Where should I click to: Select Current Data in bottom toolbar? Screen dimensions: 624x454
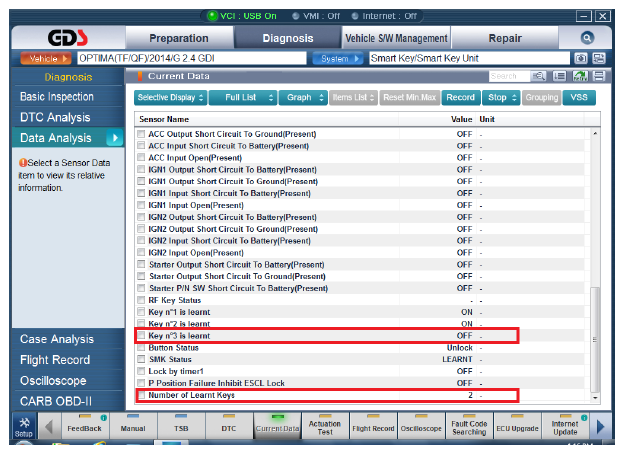tap(277, 427)
